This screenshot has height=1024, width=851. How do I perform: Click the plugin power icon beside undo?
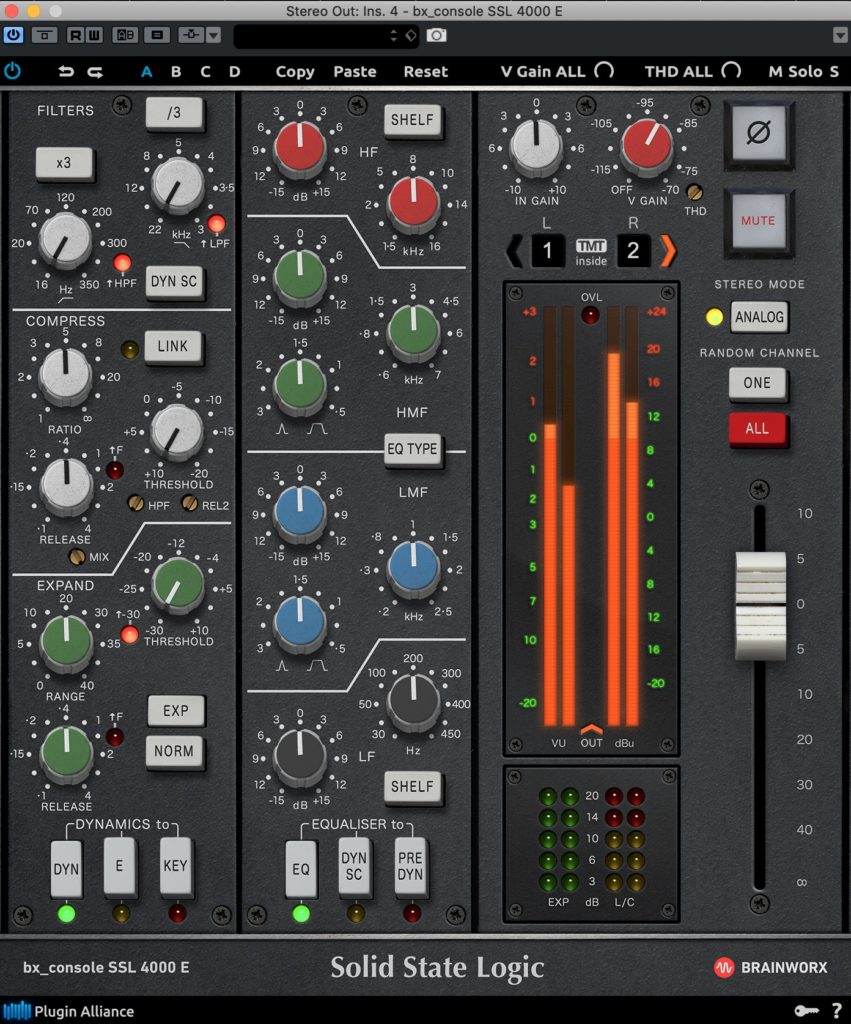coord(12,71)
